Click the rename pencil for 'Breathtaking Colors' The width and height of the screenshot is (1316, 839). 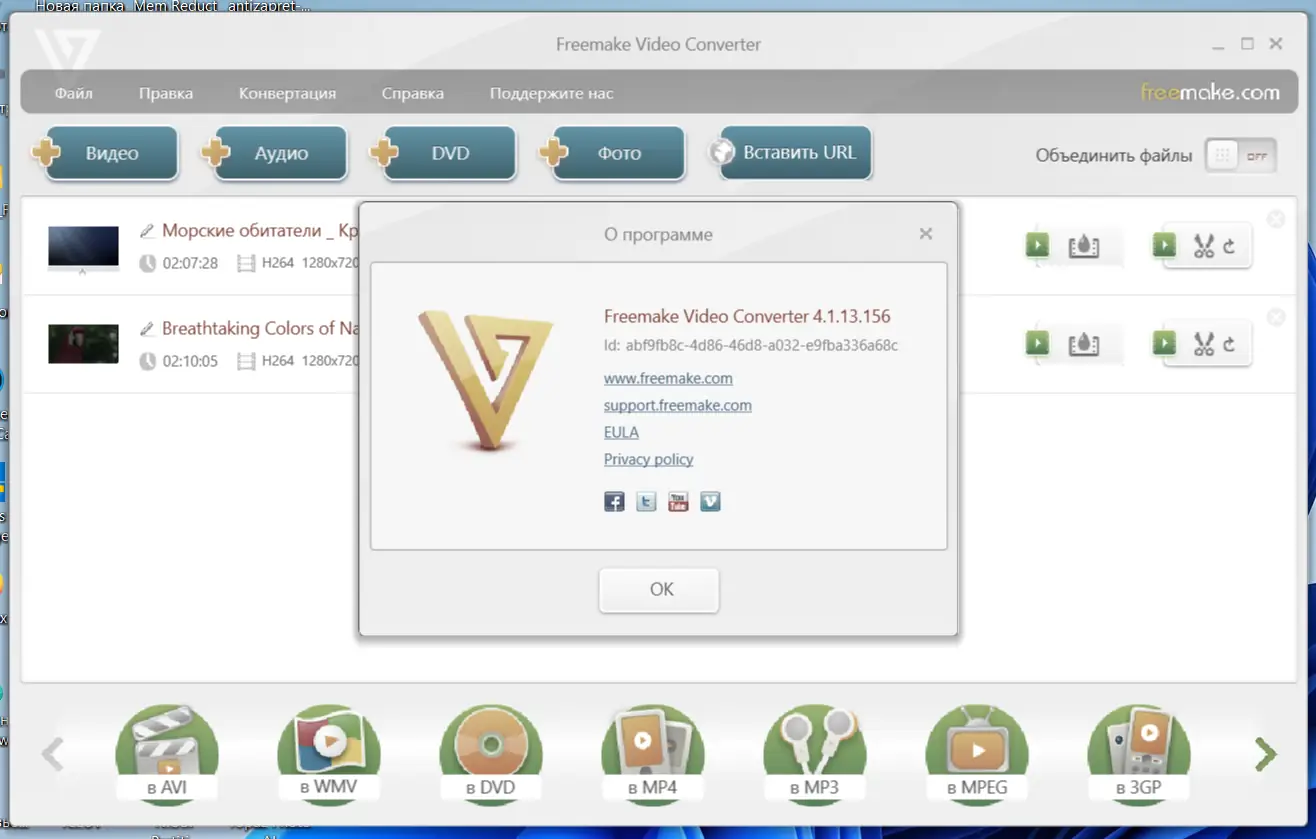(x=147, y=328)
